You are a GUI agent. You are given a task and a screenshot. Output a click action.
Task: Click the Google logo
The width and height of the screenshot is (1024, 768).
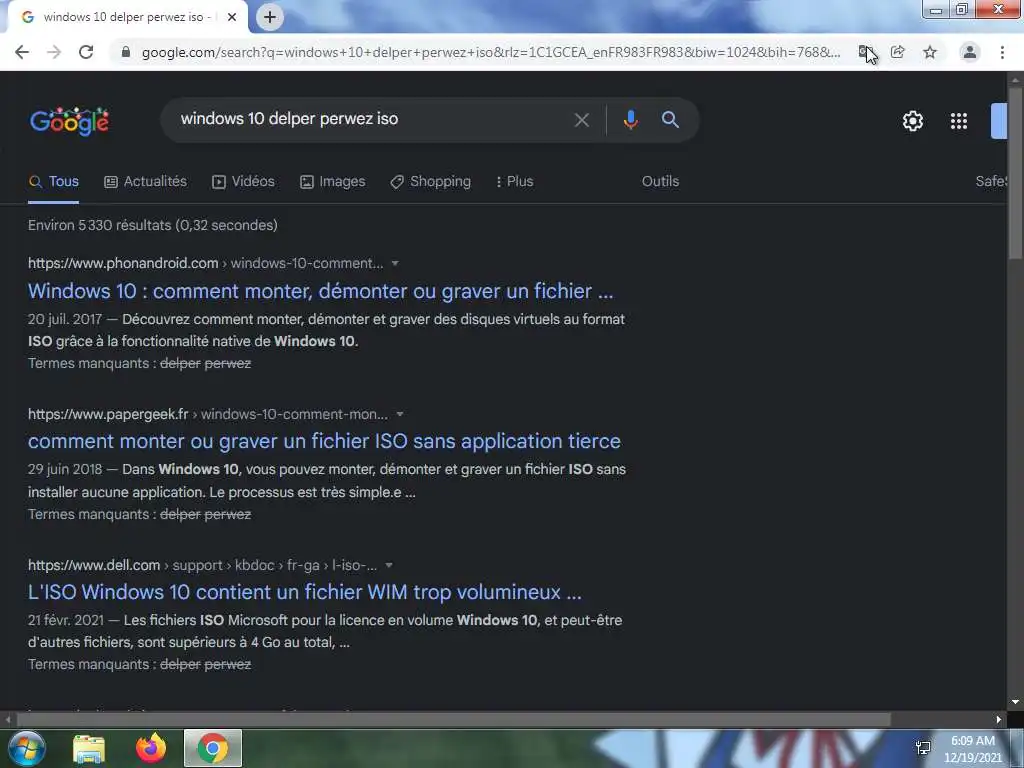point(69,121)
